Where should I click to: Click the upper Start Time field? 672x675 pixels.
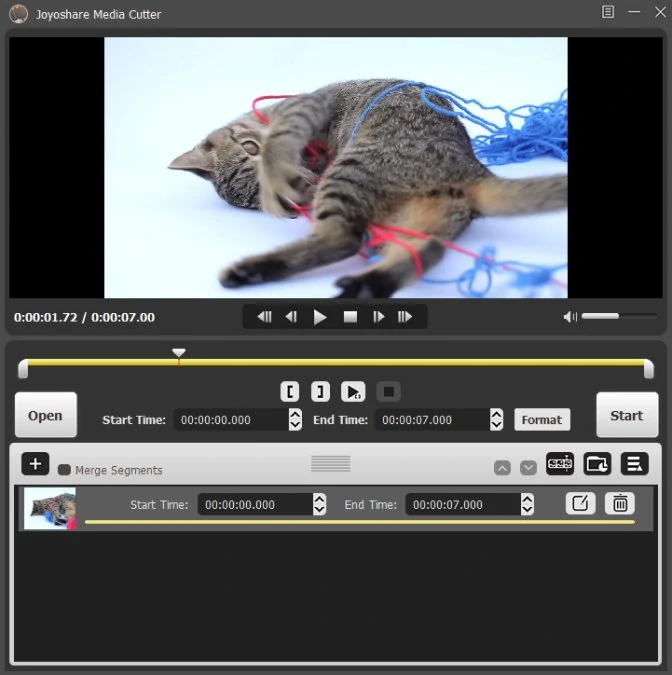point(232,420)
